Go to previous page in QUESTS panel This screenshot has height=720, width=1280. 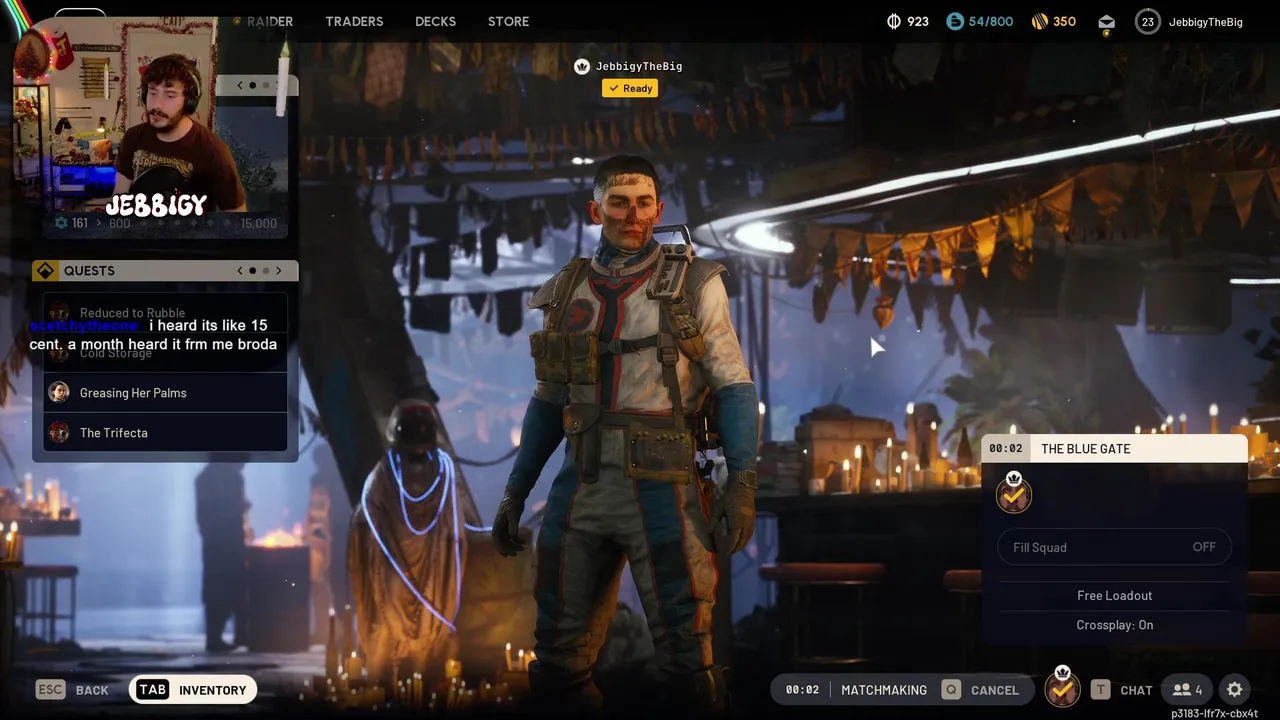coord(240,271)
